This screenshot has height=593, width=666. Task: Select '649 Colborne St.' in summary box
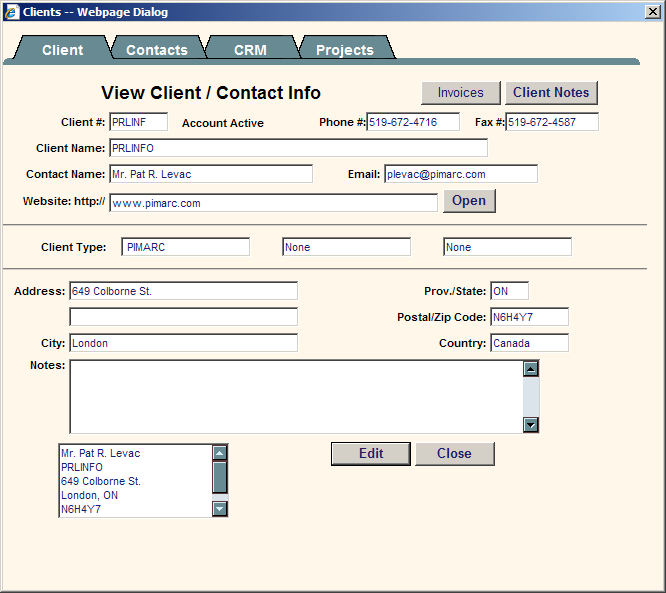101,481
